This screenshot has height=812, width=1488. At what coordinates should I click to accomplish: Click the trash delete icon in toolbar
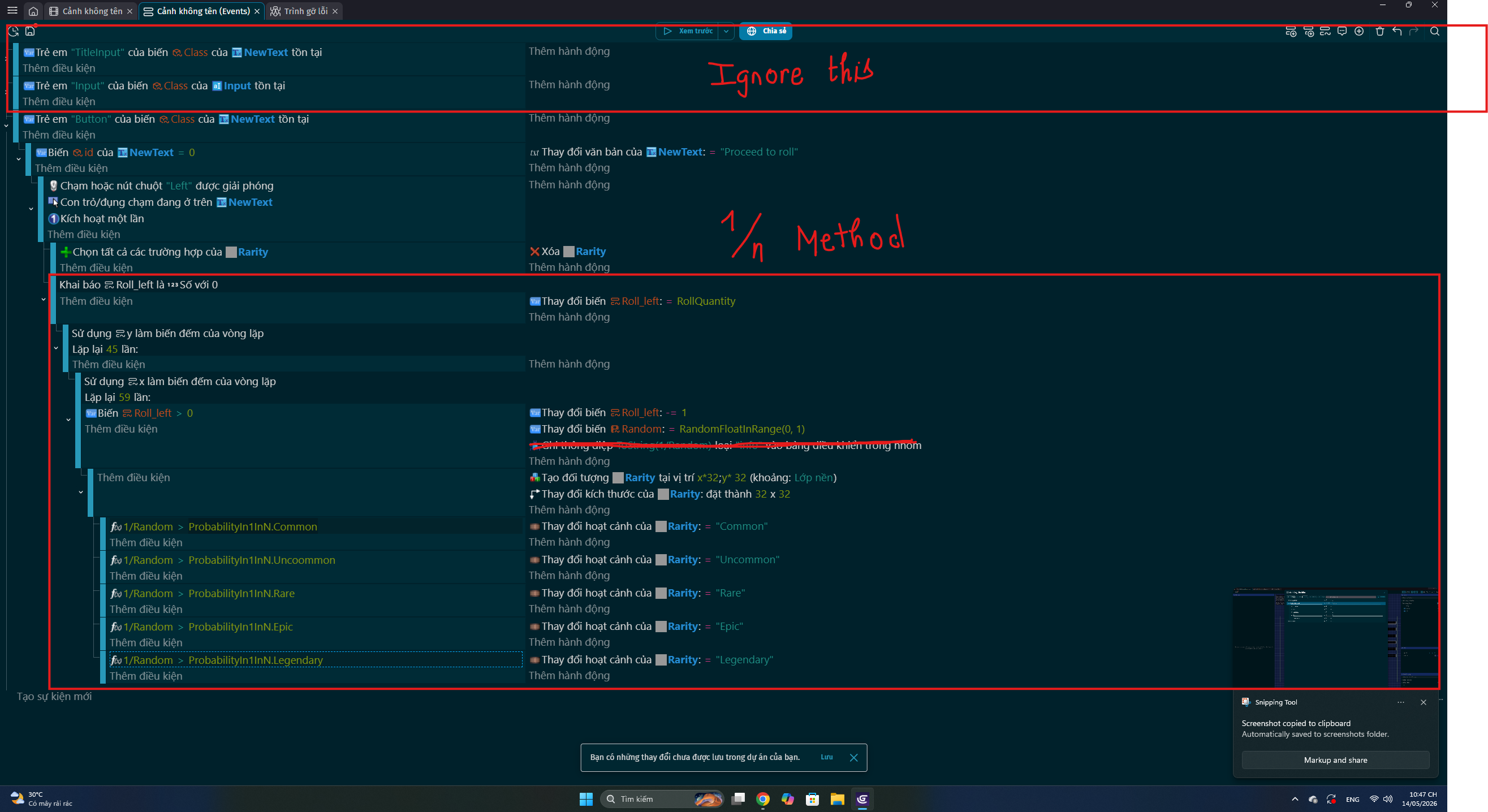[x=1380, y=31]
